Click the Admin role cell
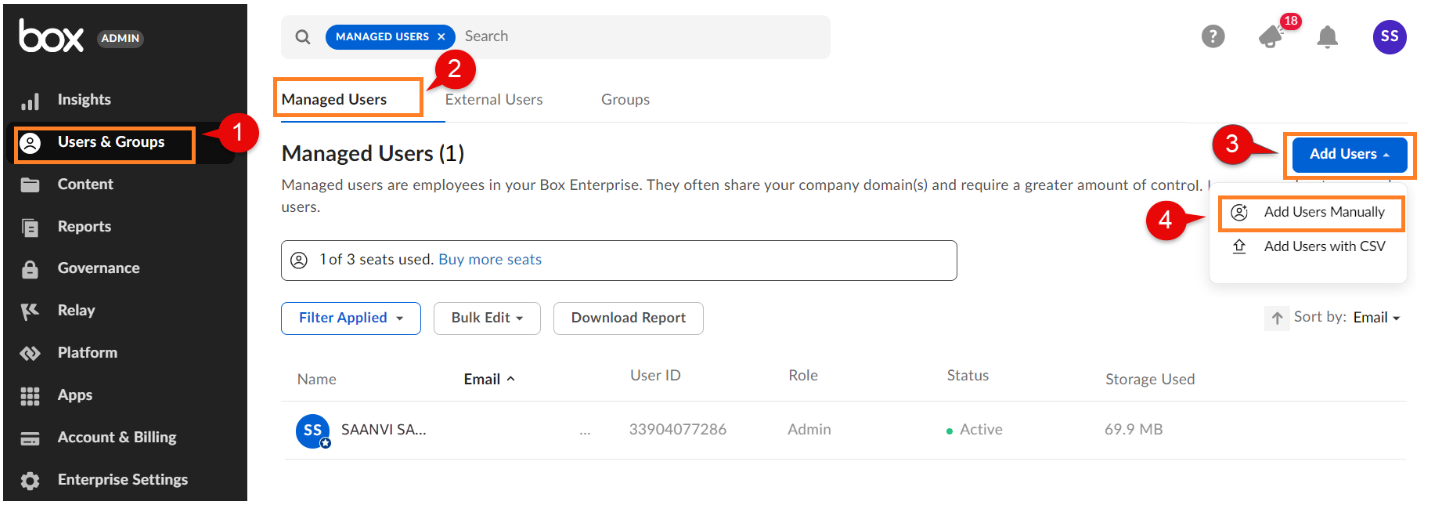This screenshot has height=510, width=1431. (x=809, y=429)
